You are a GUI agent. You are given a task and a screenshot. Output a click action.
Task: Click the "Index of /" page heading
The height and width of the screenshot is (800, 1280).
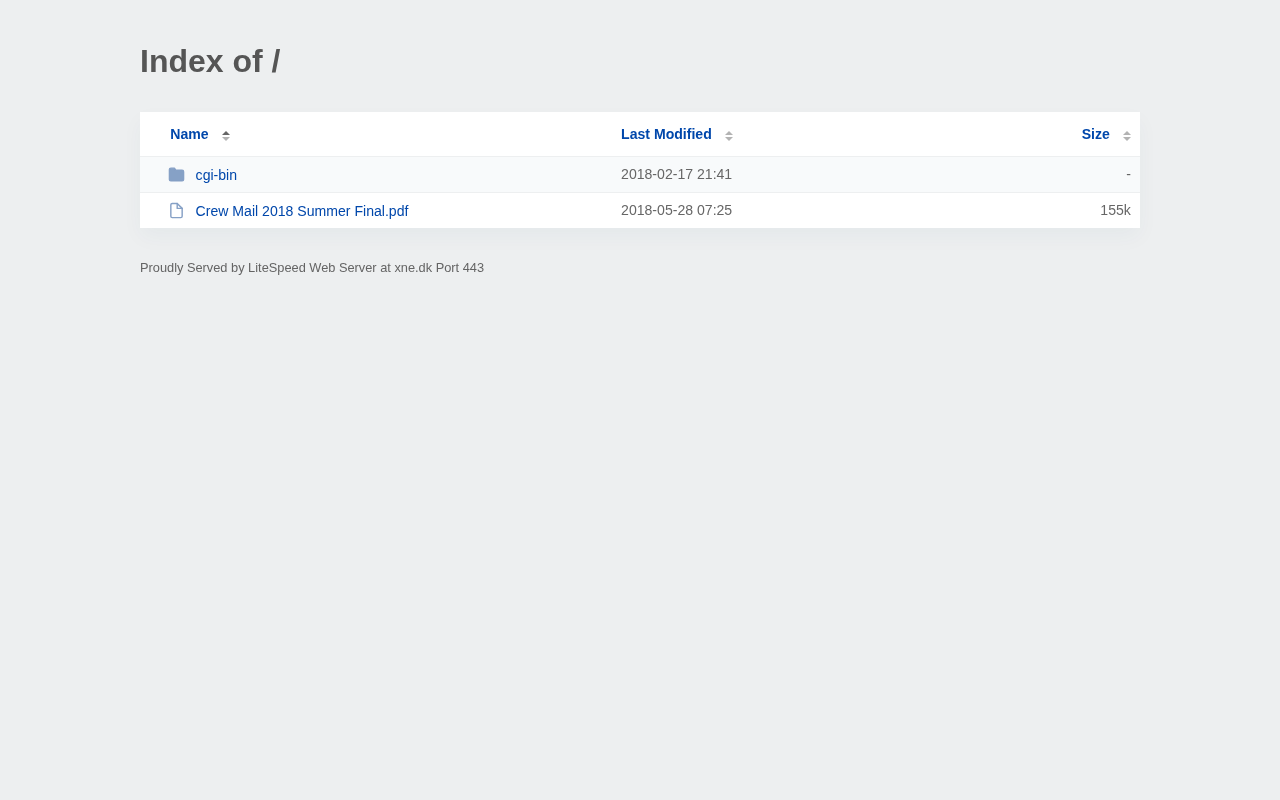pyautogui.click(x=210, y=61)
